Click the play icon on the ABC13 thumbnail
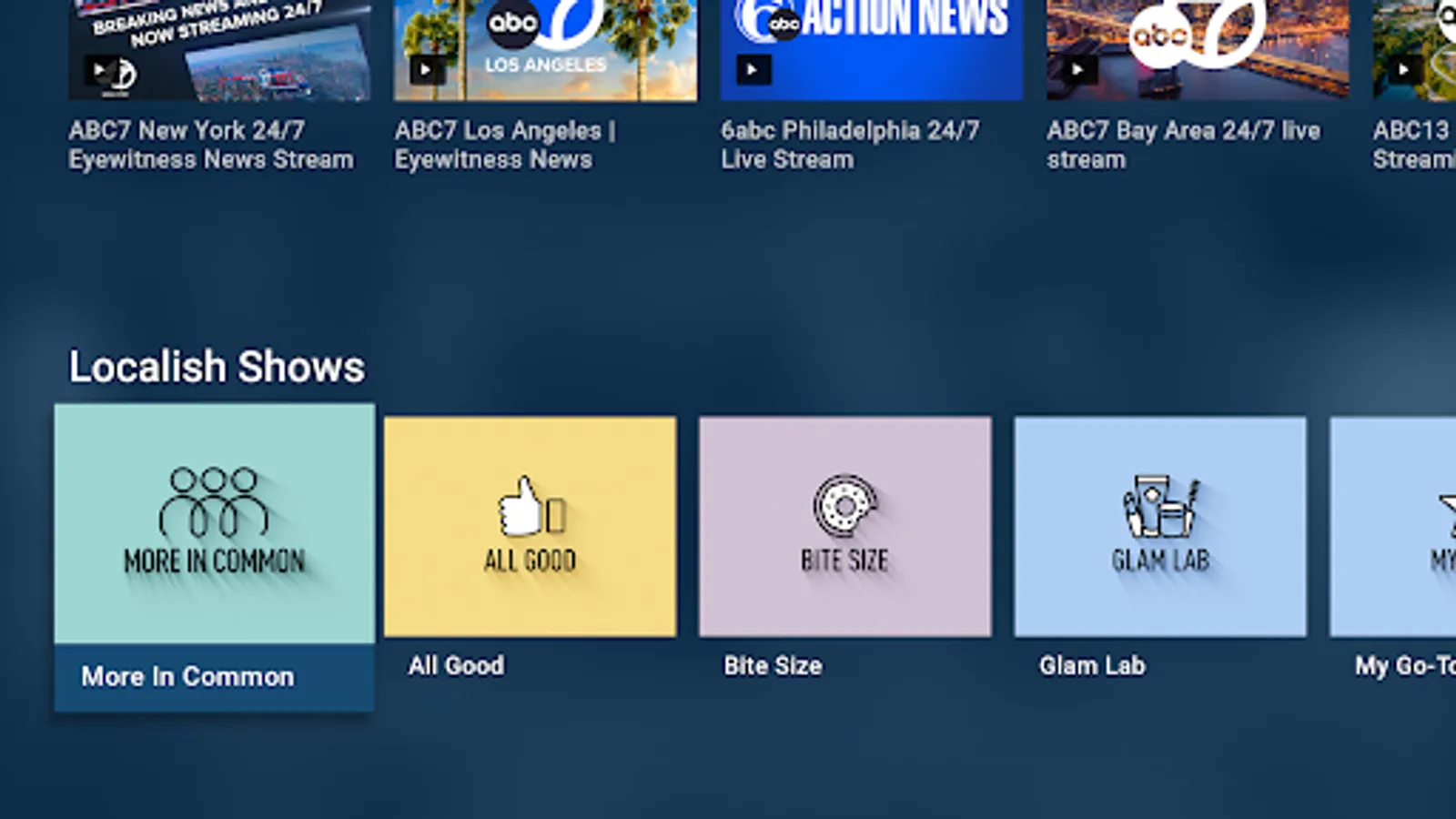Viewport: 1456px width, 819px height. point(1403,70)
